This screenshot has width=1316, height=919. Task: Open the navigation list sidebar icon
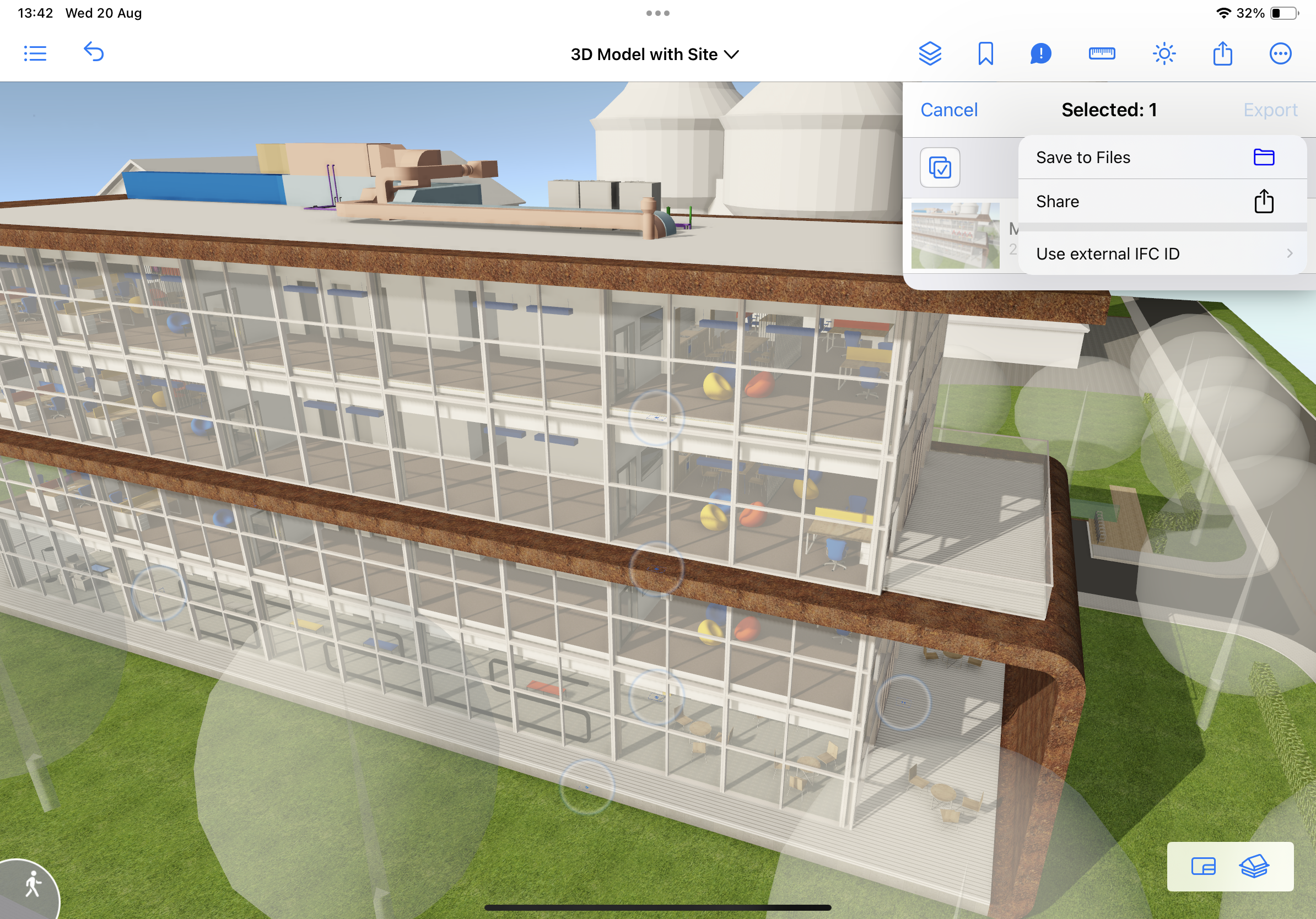[35, 54]
